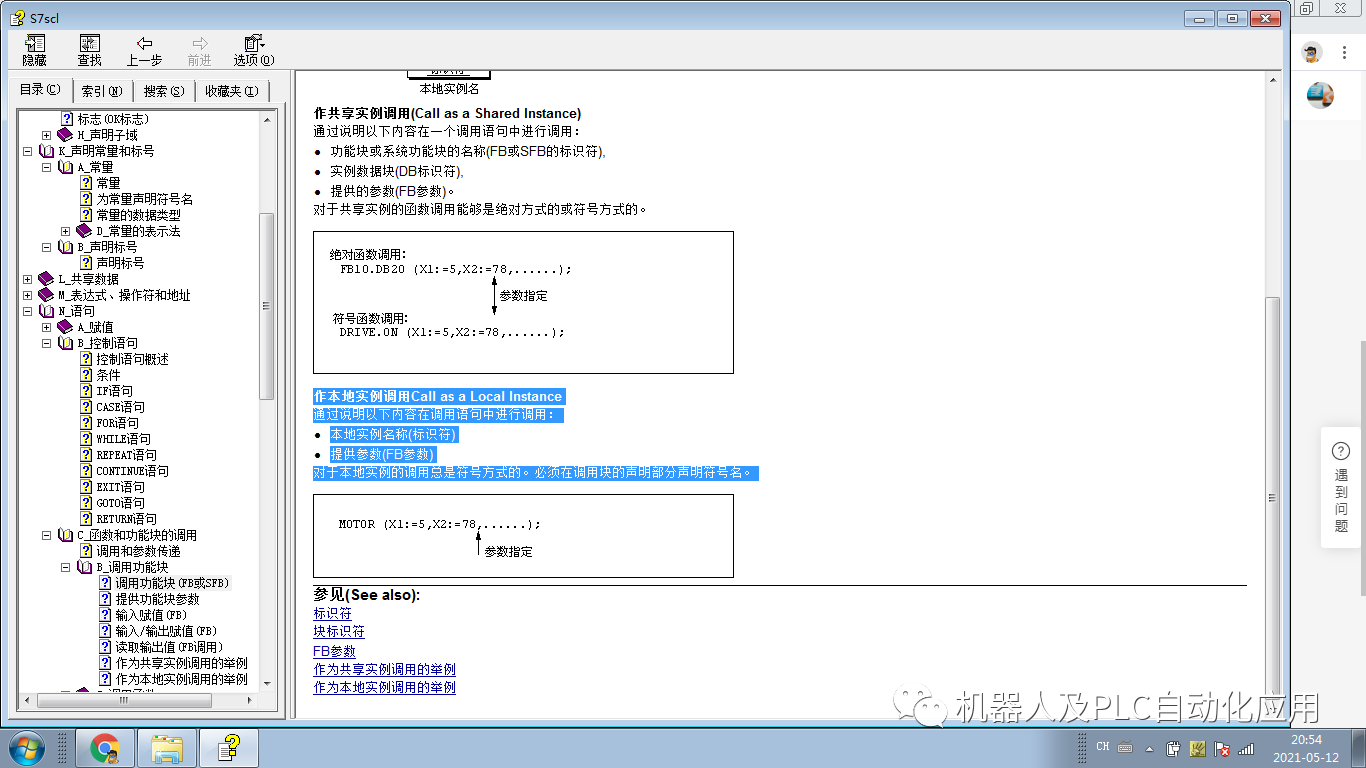Screen dimensions: 1366x768
Task: Open 作为本地实例调用的举例 in the tree
Action: tap(181, 679)
